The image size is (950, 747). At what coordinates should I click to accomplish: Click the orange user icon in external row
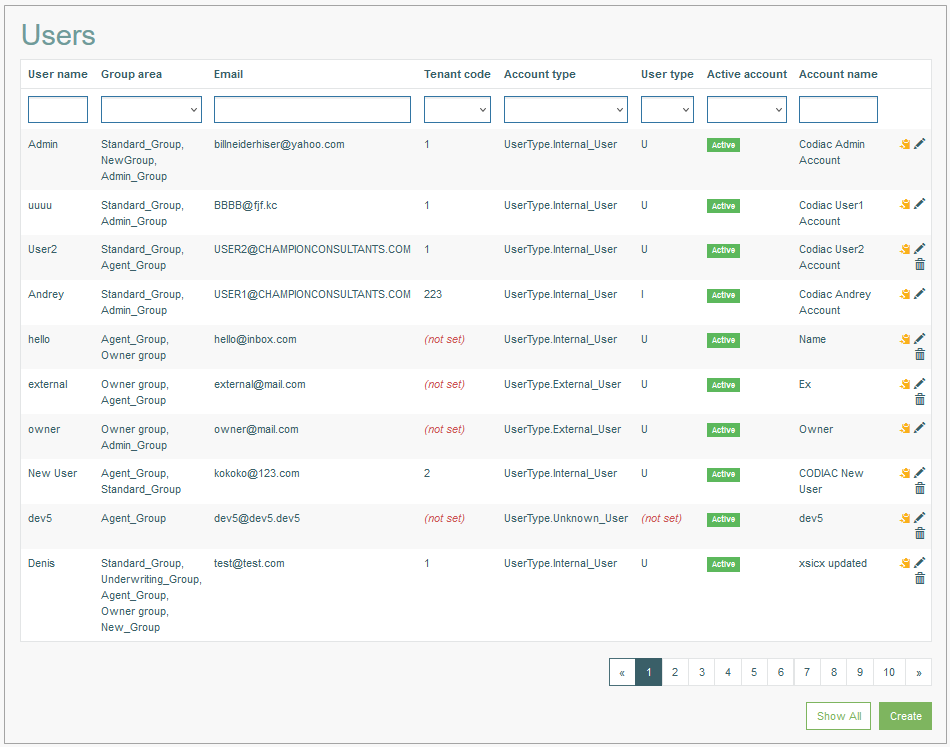tap(905, 383)
